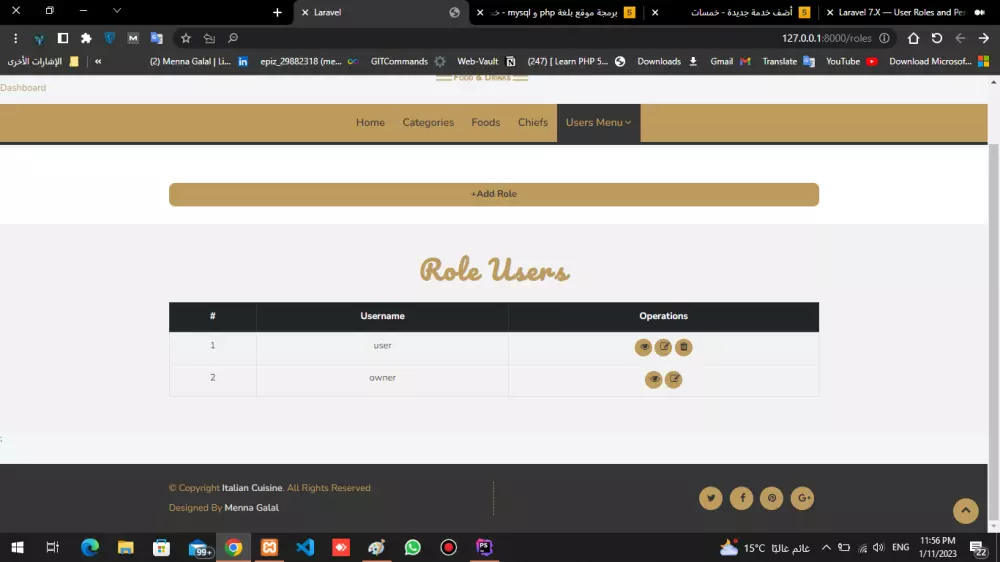Open the Twitter footer link
Screen dimensions: 1000x562
point(710,498)
